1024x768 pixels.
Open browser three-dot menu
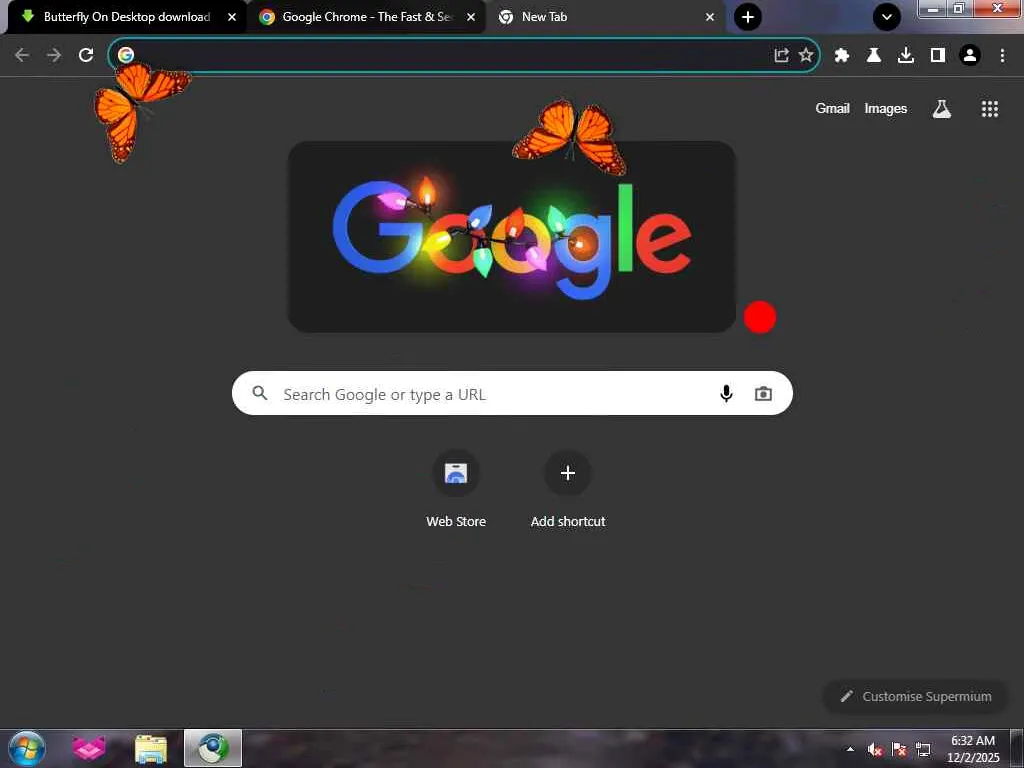[1002, 56]
